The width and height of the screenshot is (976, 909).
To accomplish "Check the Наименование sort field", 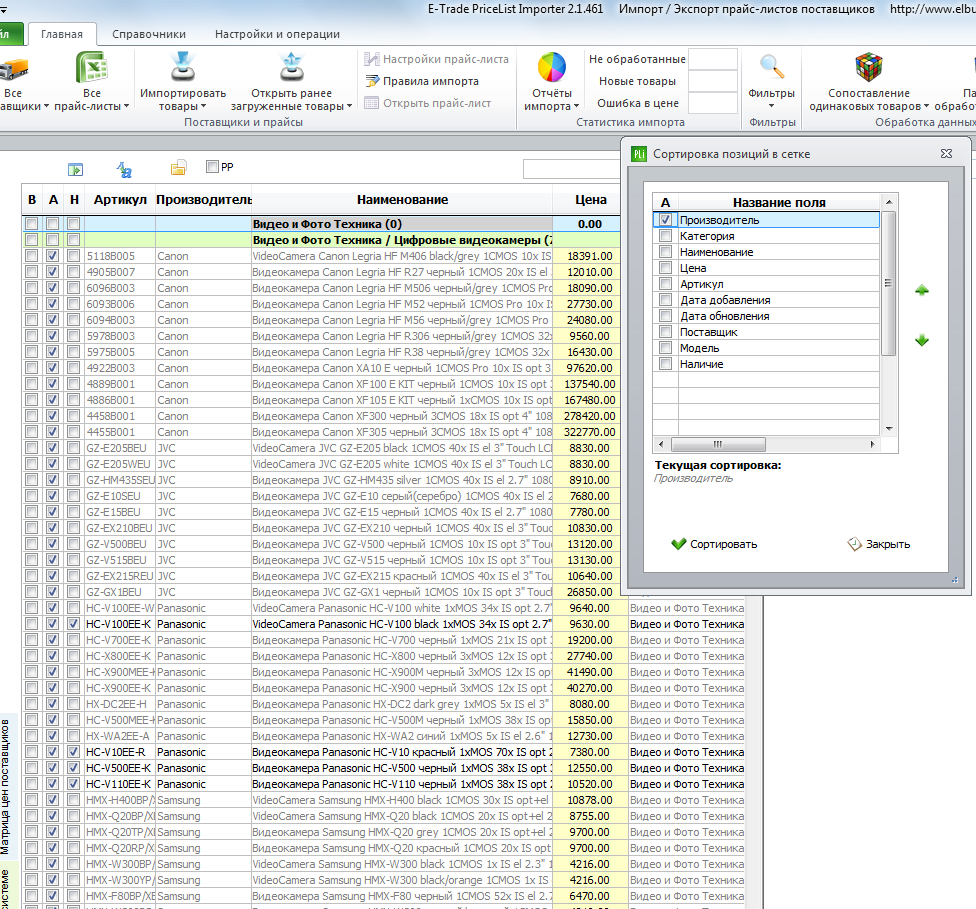I will click(x=665, y=252).
